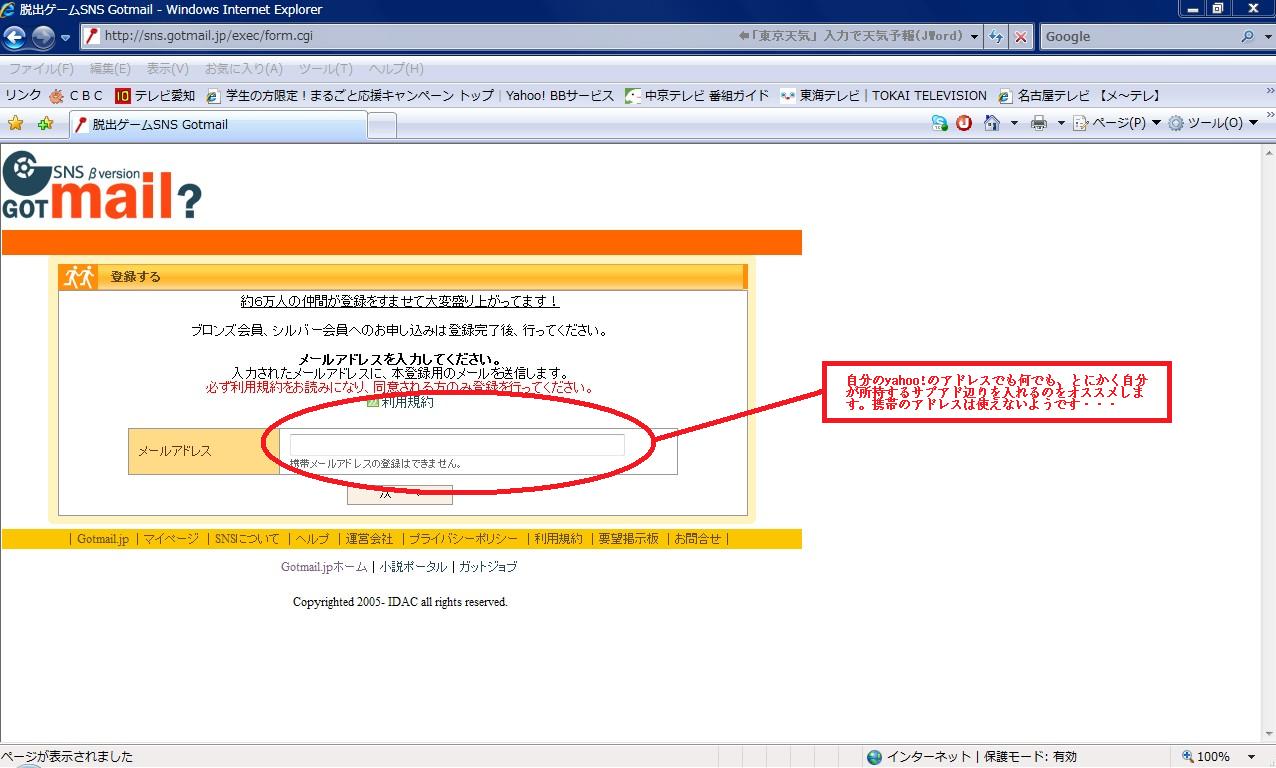Open the 表示(V) menu
Image resolution: width=1276 pixels, height=768 pixels.
point(167,69)
